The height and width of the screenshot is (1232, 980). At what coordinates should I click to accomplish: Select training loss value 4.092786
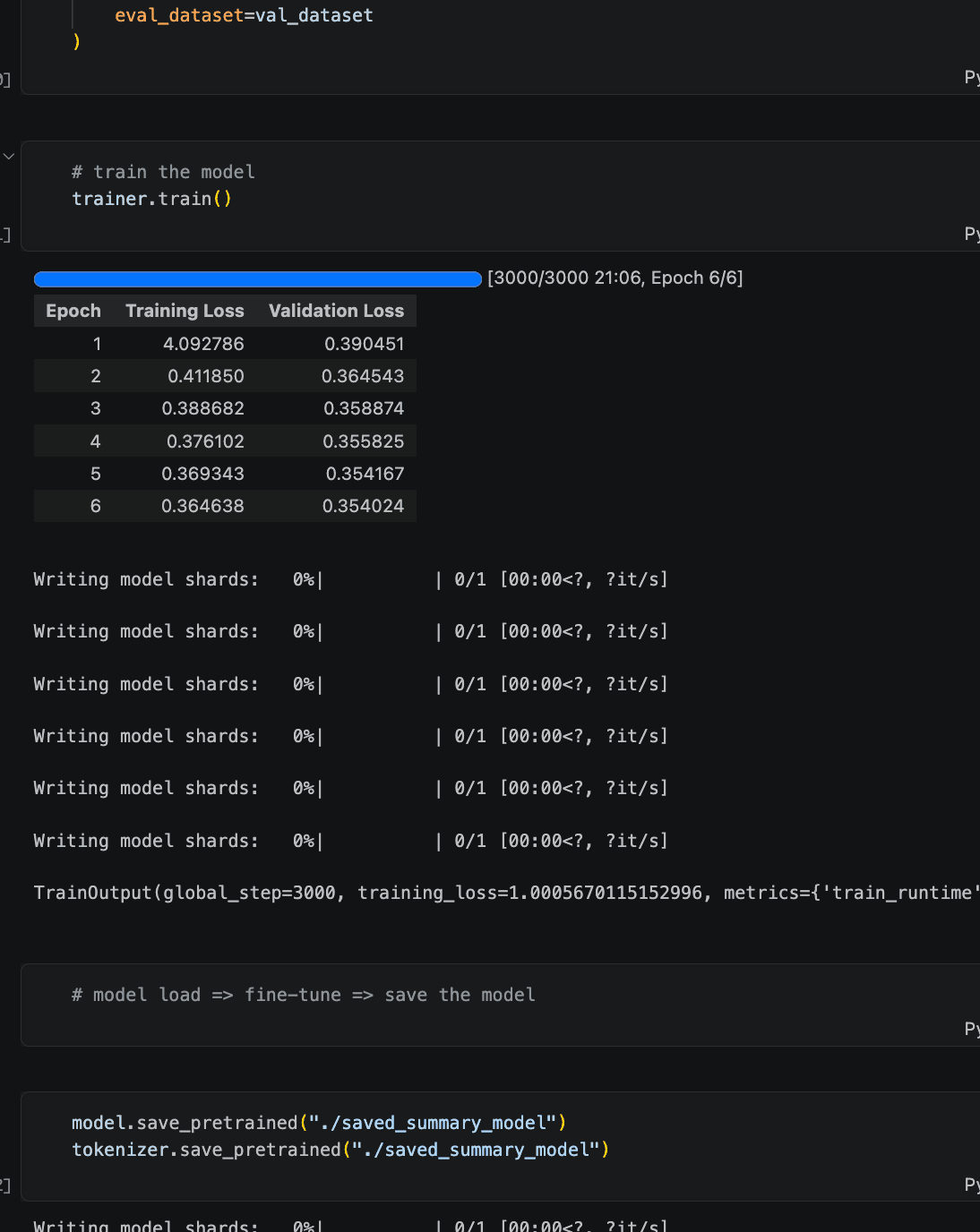pyautogui.click(x=203, y=344)
